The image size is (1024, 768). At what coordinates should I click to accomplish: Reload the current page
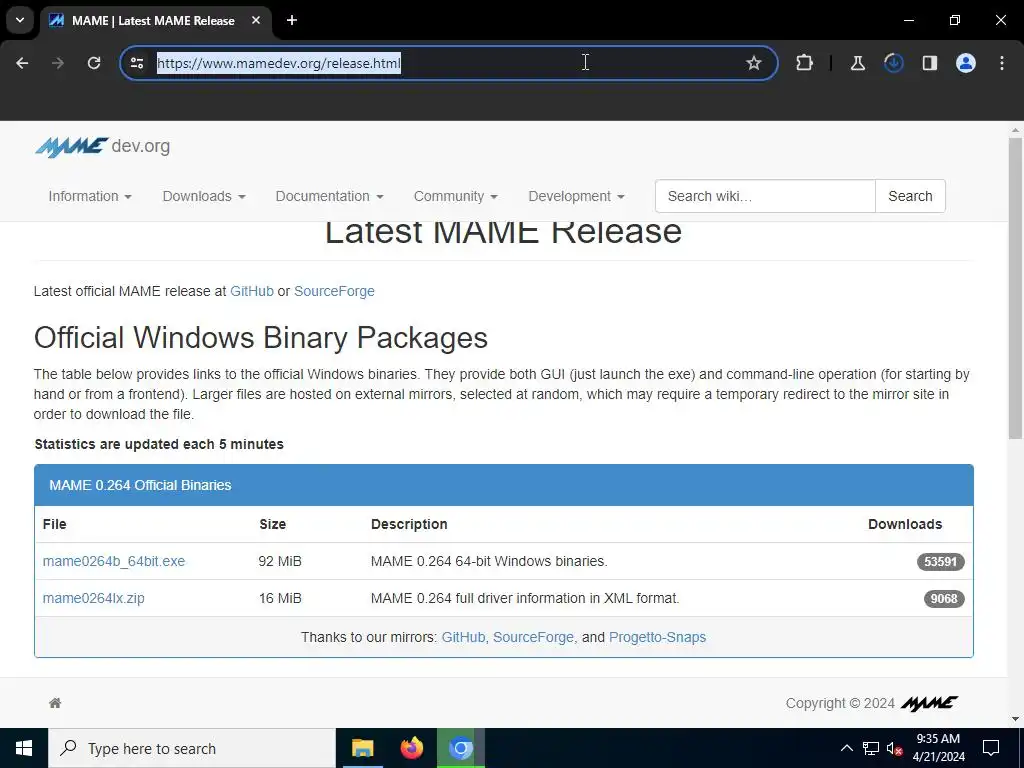[x=94, y=63]
